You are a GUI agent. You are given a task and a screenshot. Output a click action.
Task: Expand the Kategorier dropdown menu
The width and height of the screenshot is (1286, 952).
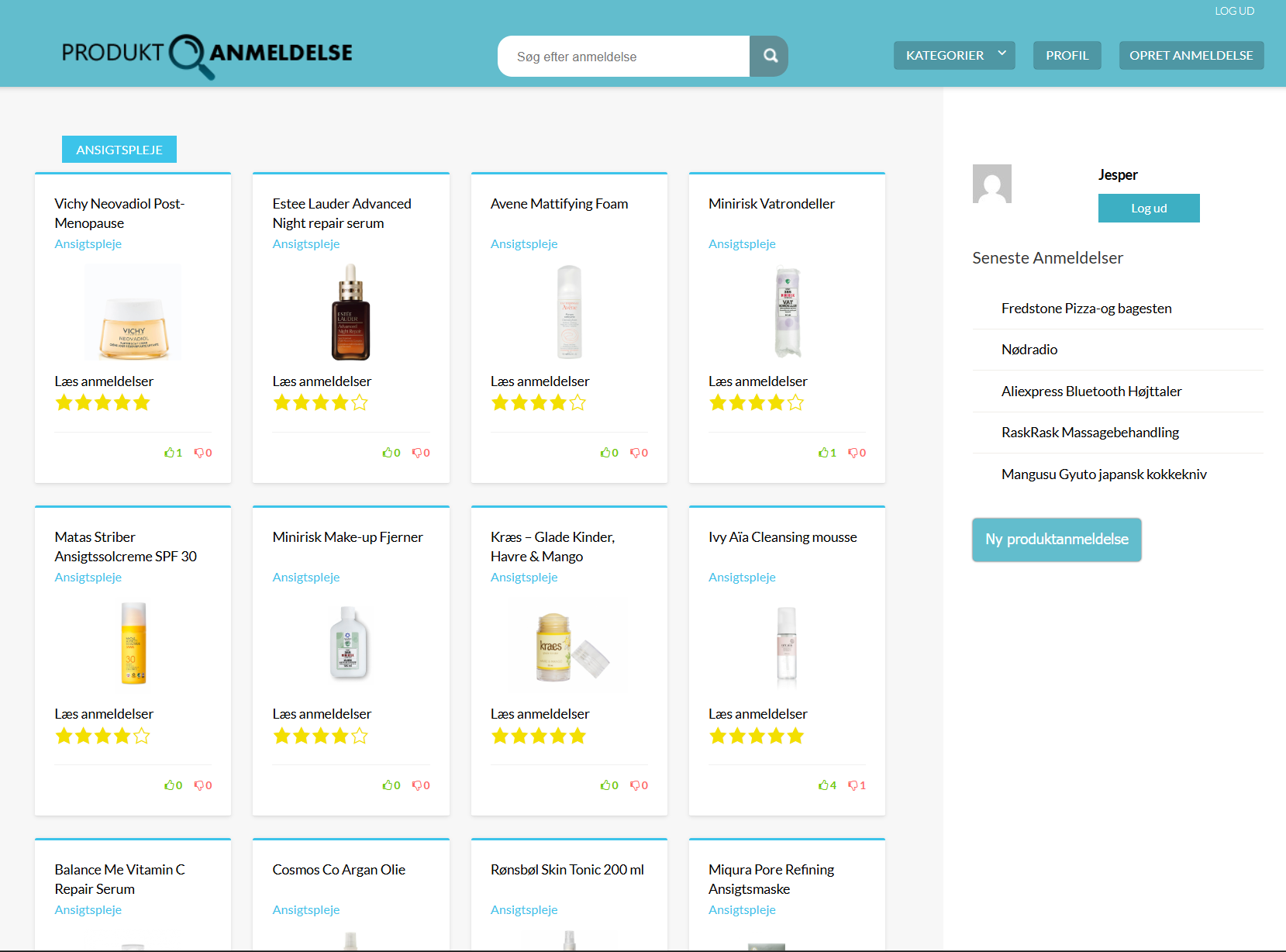pos(953,55)
